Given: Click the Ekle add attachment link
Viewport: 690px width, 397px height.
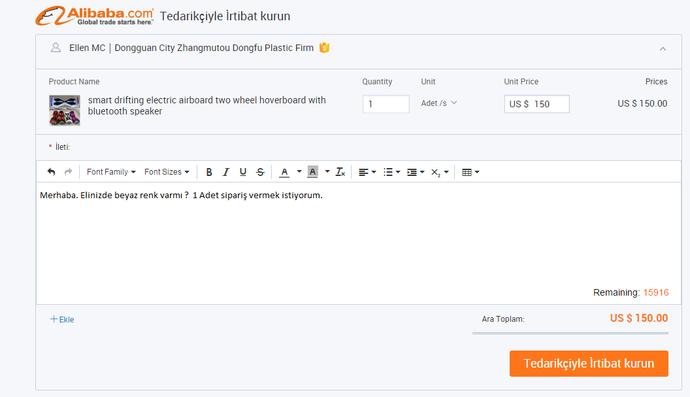Looking at the screenshot, I should tap(62, 319).
